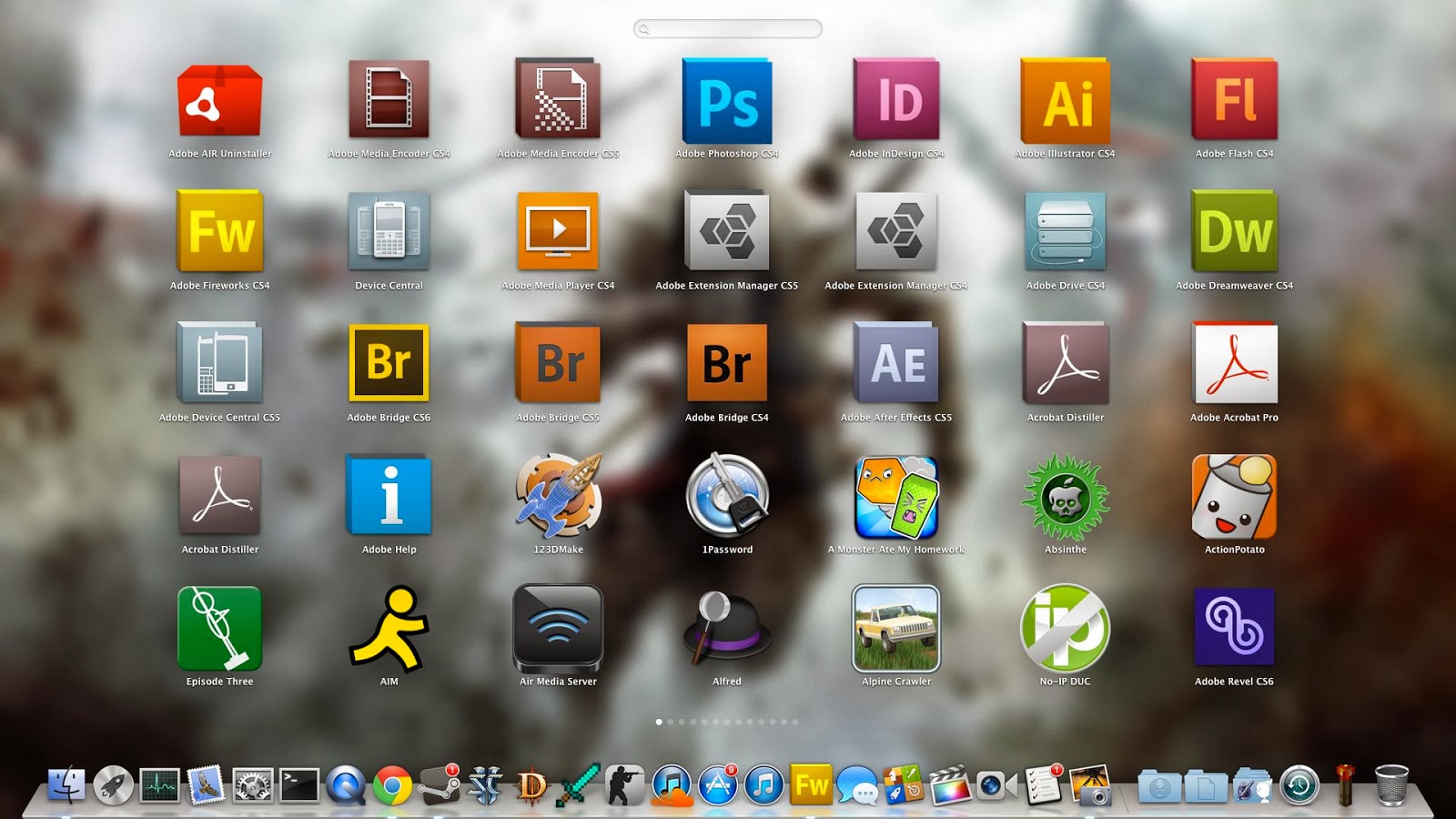The height and width of the screenshot is (819, 1456).
Task: Launch Adobe Media Encoder CS4
Action: click(389, 99)
